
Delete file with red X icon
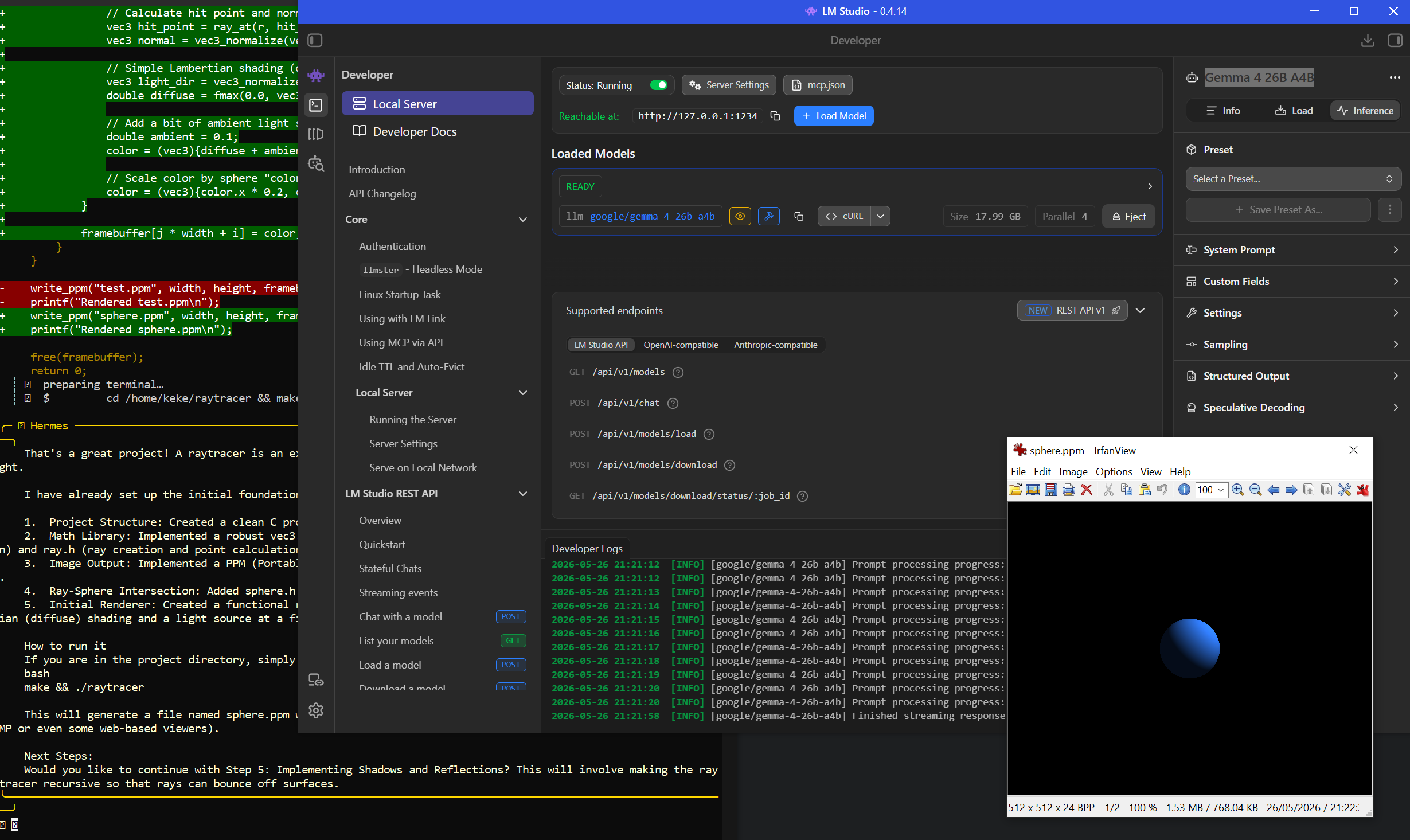[x=1086, y=490]
